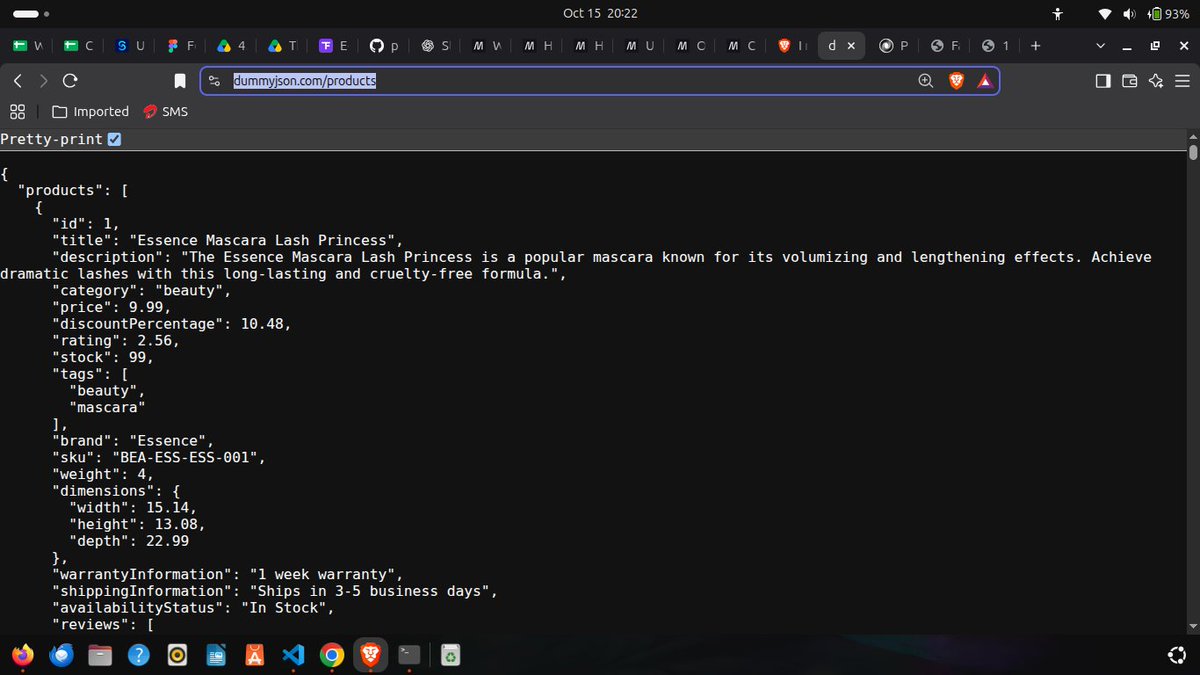Switch to the ChatGPT tab
This screenshot has height=675, width=1200.
[436, 45]
